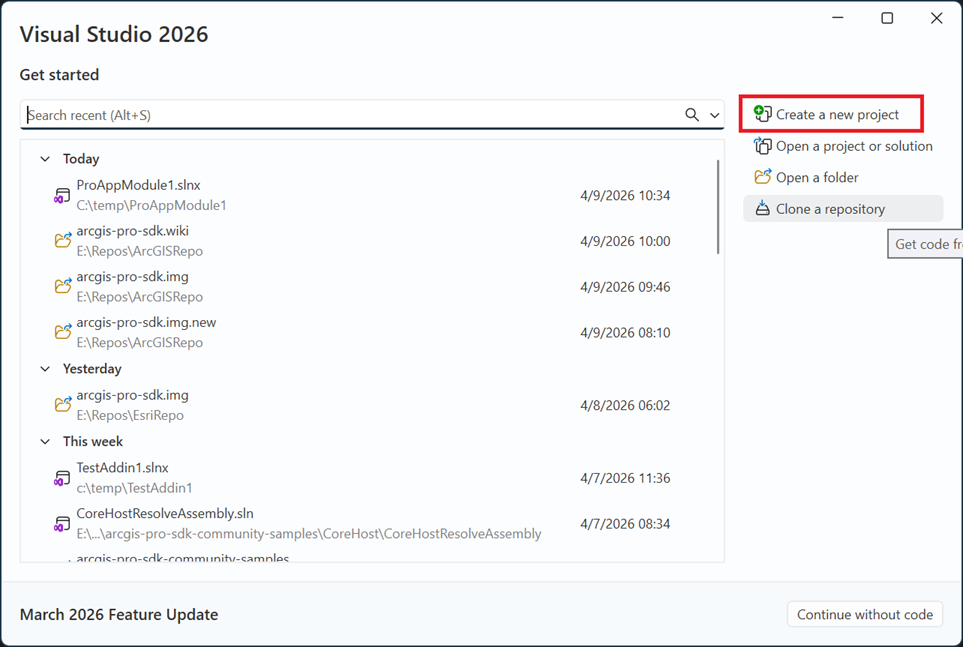Screen dimensions: 963x647
Task: Click folder icon beside arcgis-pro-sdk.img in EsriRepo
Action: pyautogui.click(x=63, y=404)
